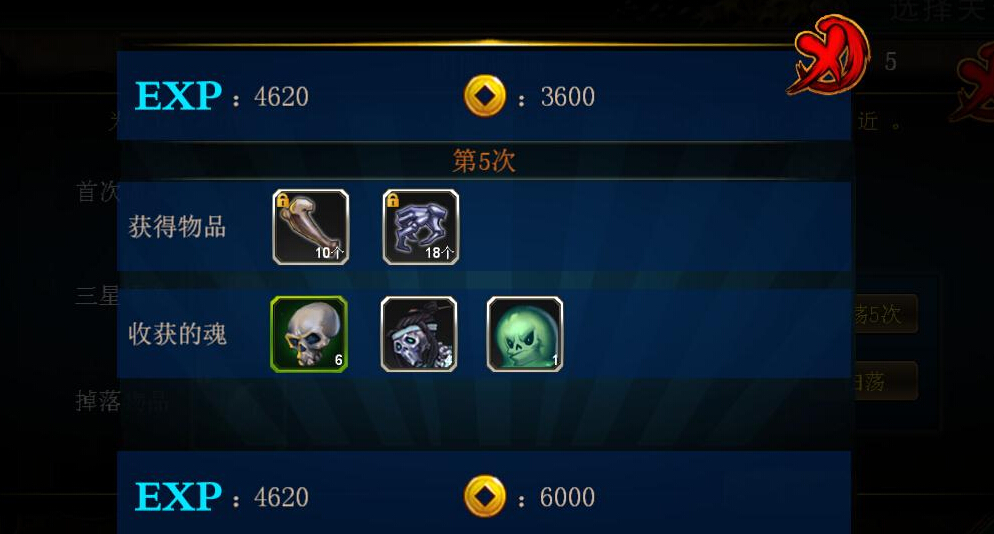Click the 第5次 round header
The height and width of the screenshot is (534, 994).
(x=484, y=161)
